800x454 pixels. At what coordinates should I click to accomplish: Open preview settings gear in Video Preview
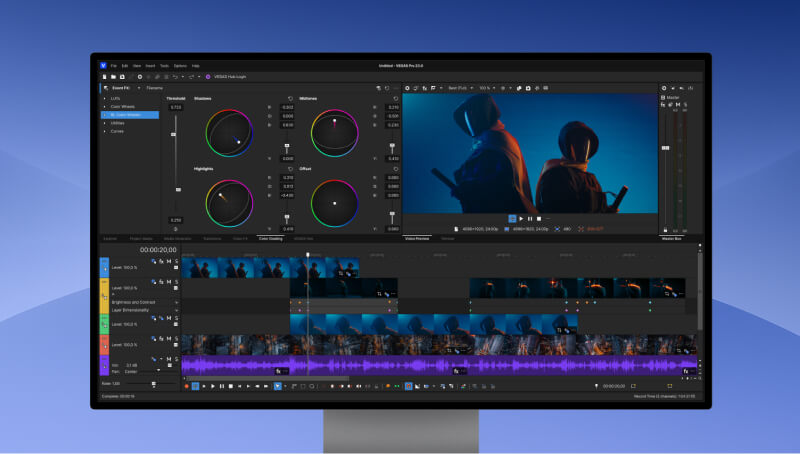point(407,88)
